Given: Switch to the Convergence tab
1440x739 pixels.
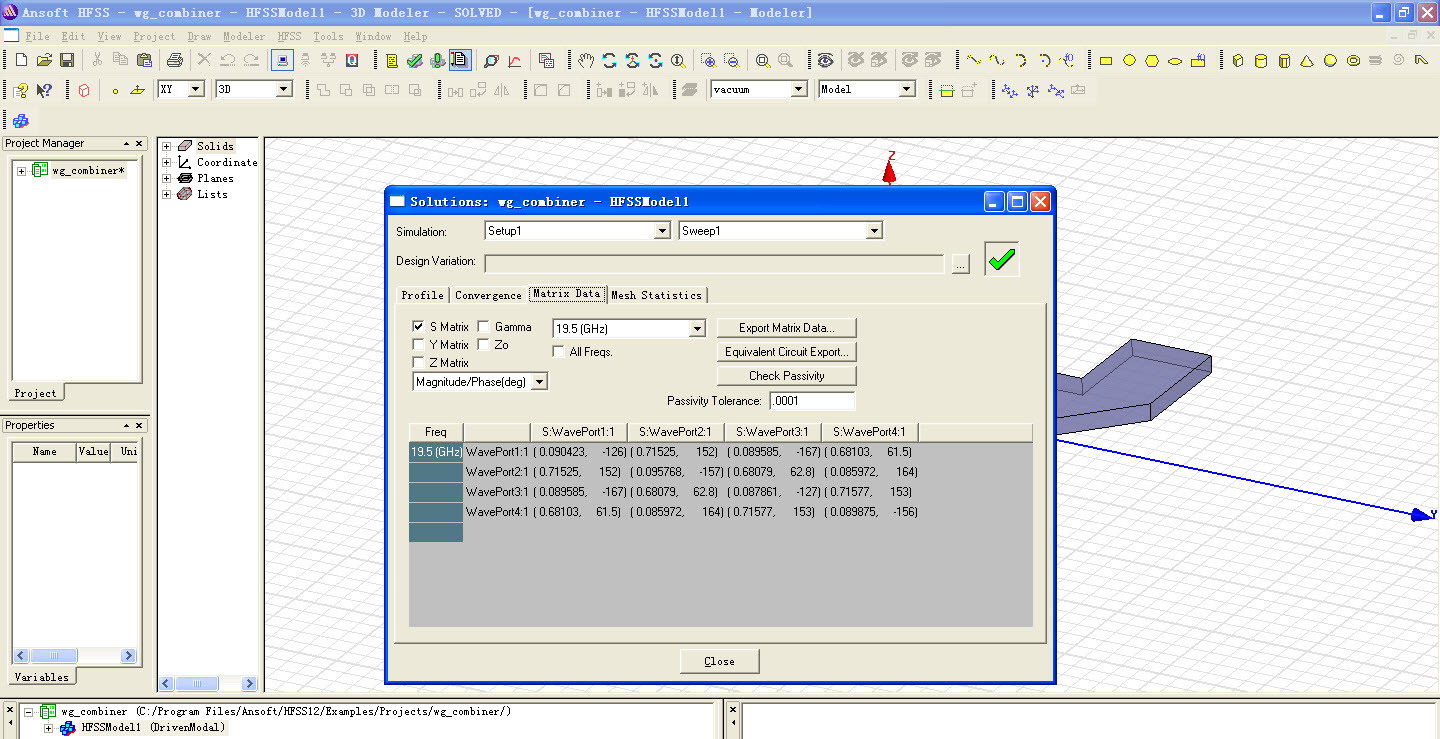Looking at the screenshot, I should (x=488, y=295).
